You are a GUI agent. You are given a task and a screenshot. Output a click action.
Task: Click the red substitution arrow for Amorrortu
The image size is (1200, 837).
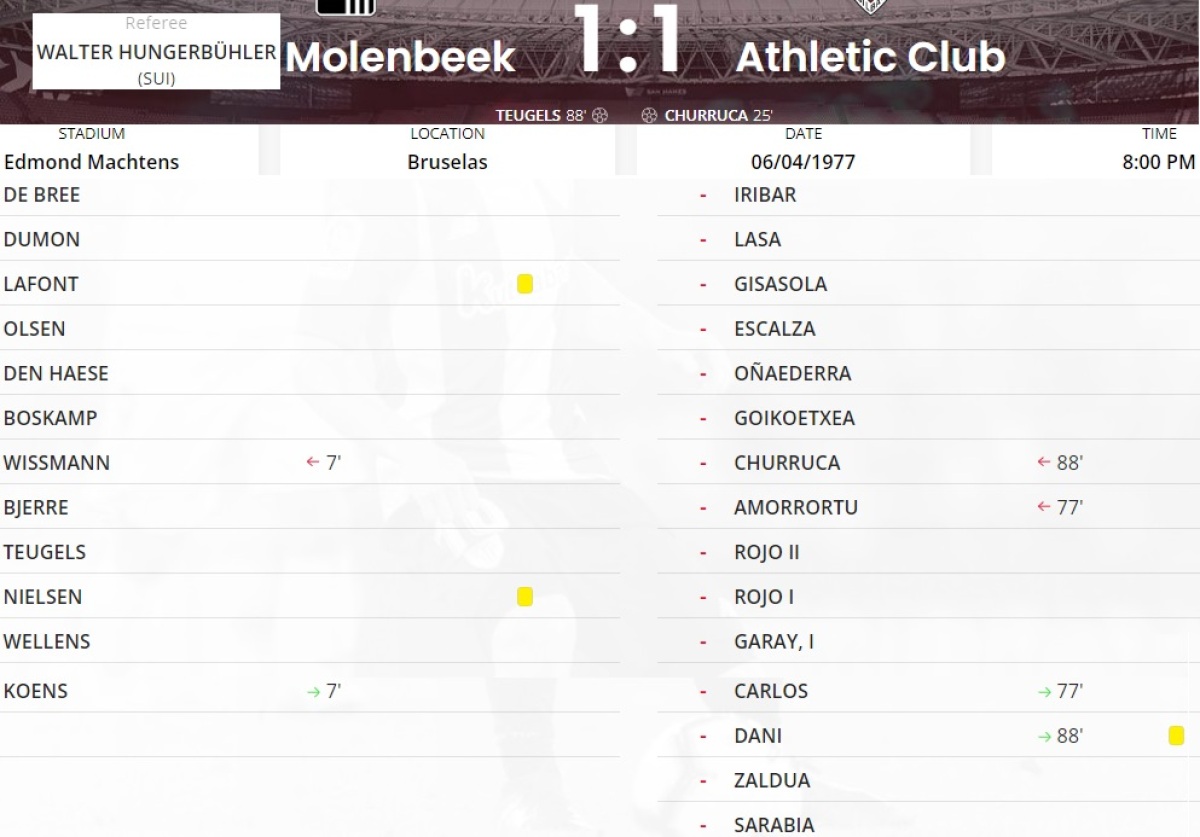[x=1044, y=507]
